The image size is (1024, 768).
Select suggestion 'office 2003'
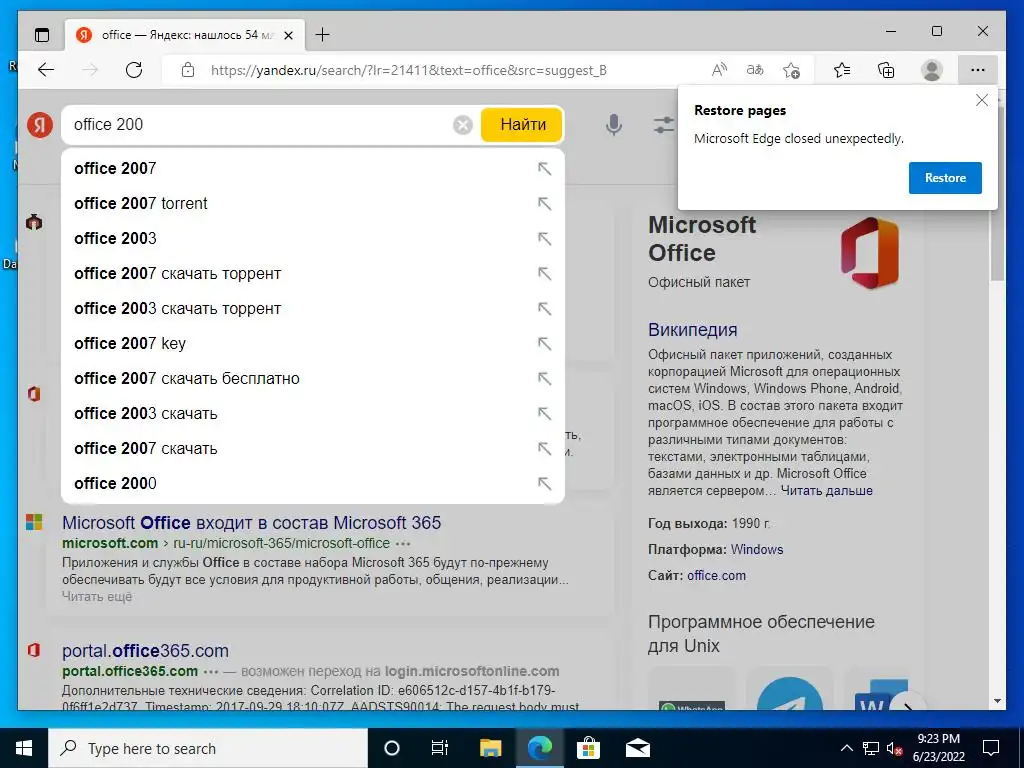(313, 238)
